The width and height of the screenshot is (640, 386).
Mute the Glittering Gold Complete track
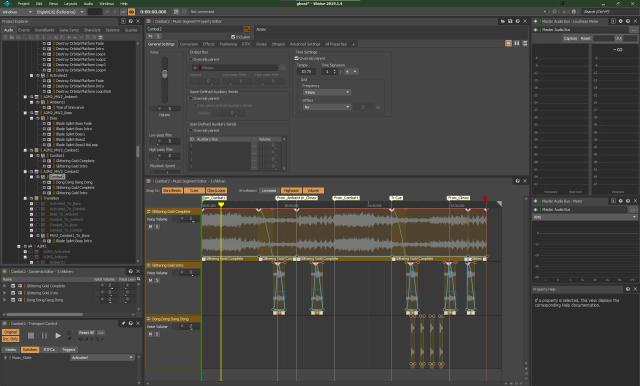click(150, 226)
